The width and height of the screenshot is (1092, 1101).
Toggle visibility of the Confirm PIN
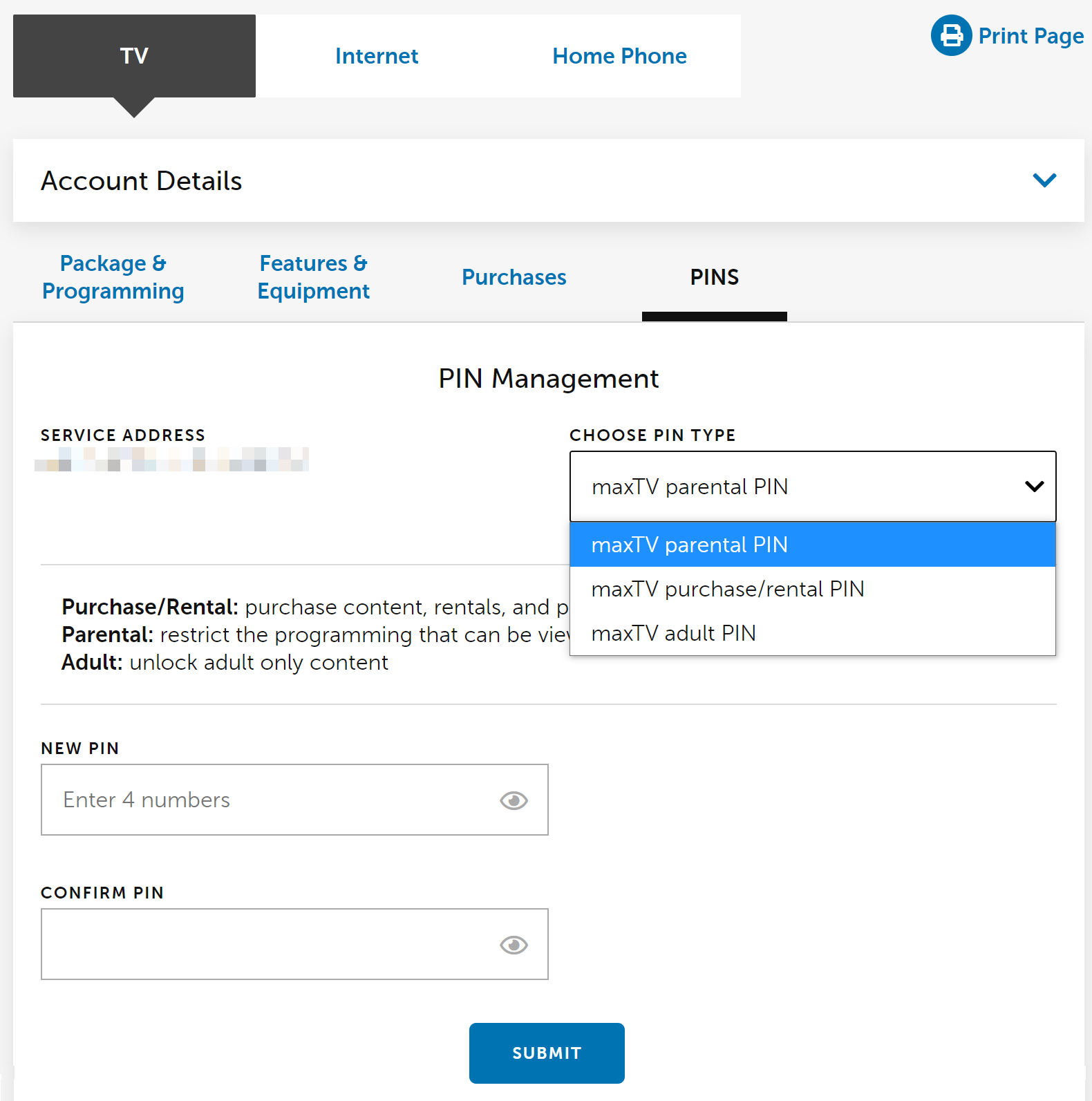pyautogui.click(x=514, y=945)
